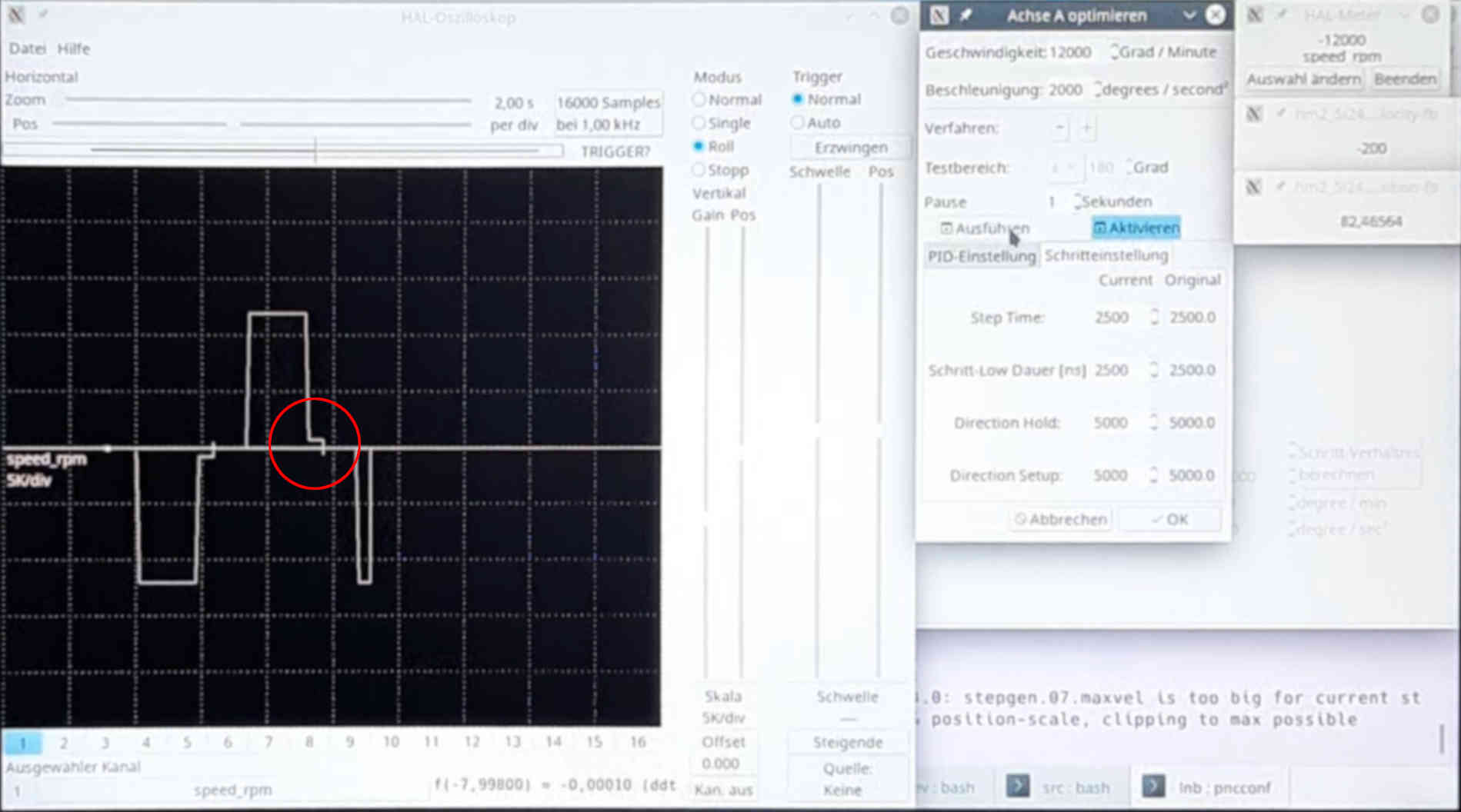Select oscilloscope channel 5

187,742
